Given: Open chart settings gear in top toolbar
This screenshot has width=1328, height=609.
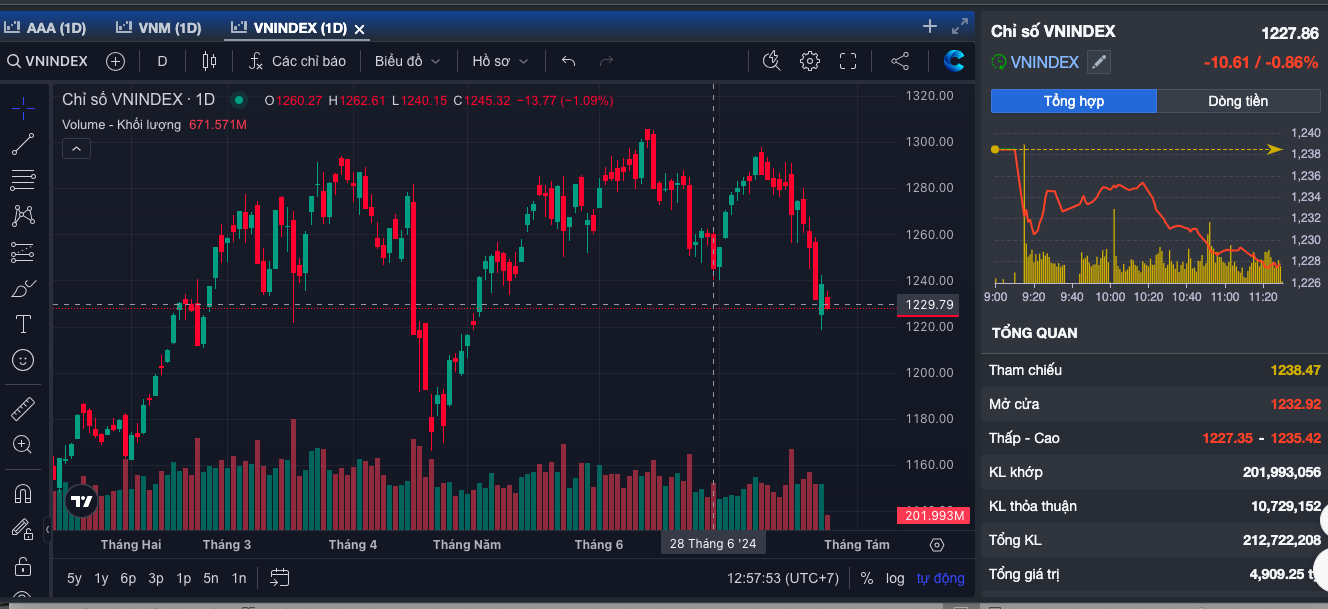Looking at the screenshot, I should pyautogui.click(x=810, y=61).
